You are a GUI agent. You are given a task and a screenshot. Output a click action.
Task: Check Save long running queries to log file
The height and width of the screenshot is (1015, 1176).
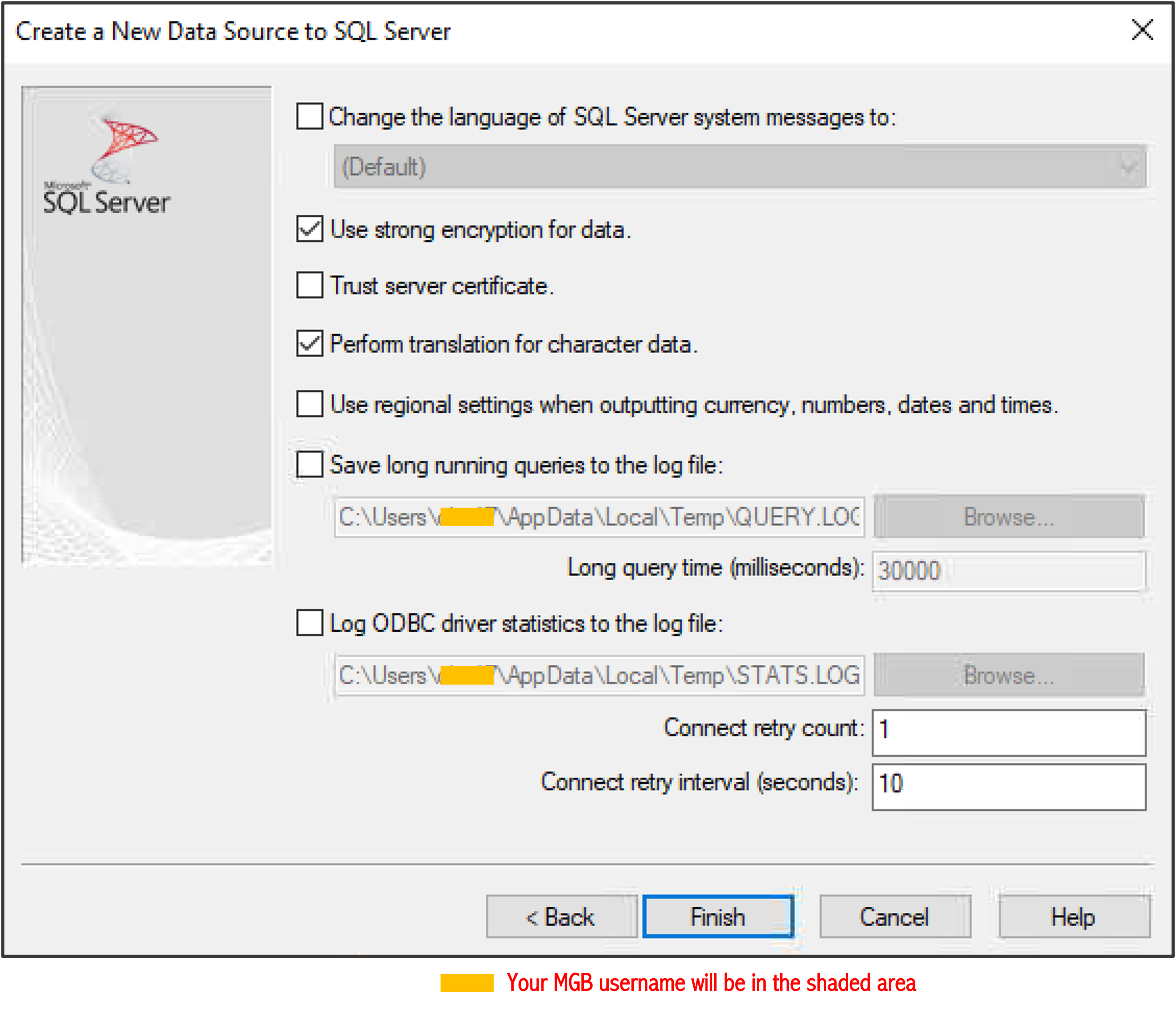310,465
